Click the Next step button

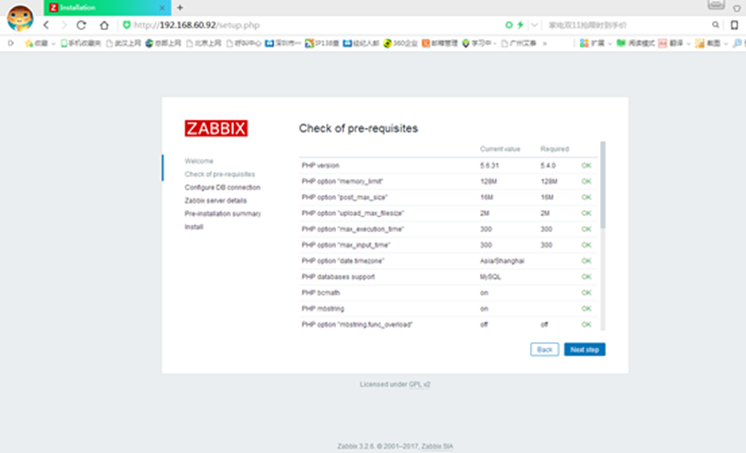(x=585, y=349)
